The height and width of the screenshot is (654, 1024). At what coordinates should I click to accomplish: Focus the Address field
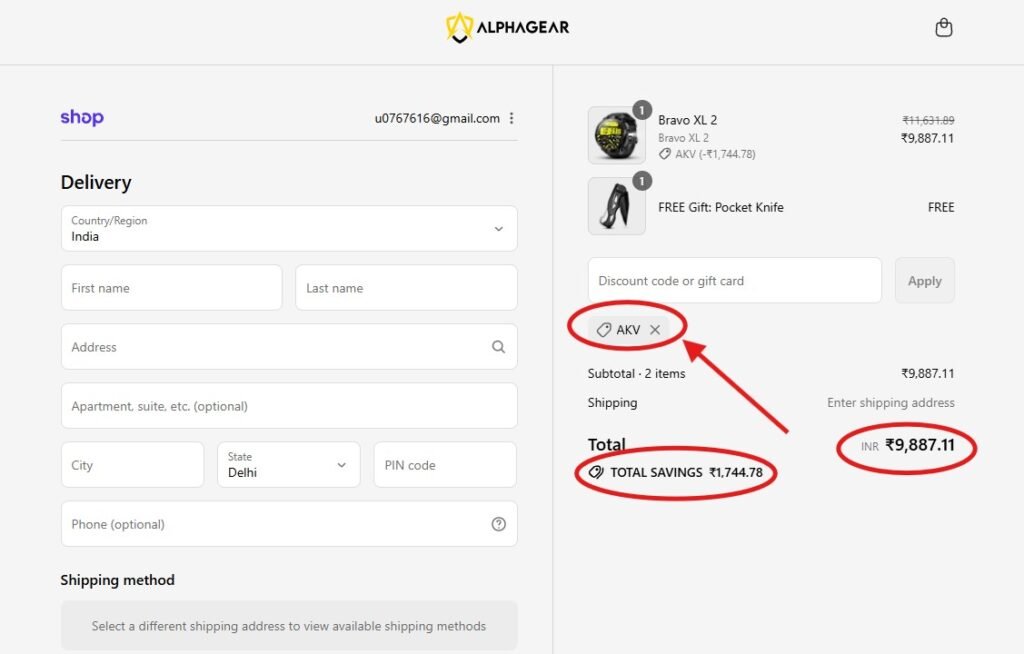coord(289,347)
